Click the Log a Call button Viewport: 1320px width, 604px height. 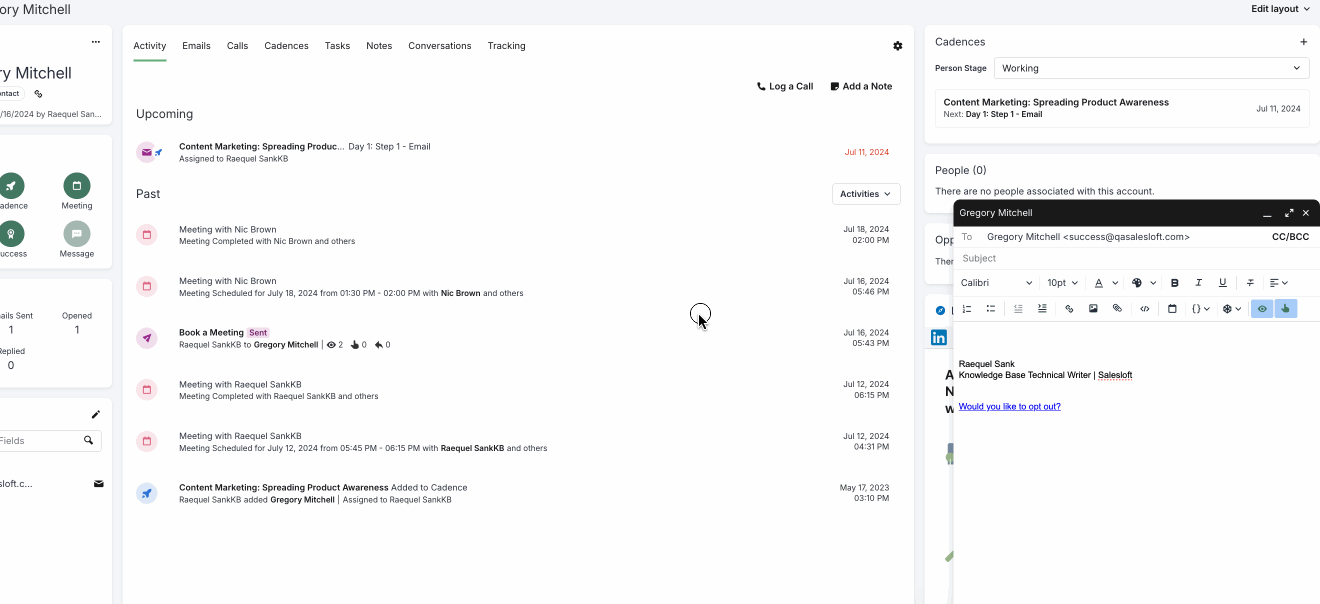coord(785,86)
